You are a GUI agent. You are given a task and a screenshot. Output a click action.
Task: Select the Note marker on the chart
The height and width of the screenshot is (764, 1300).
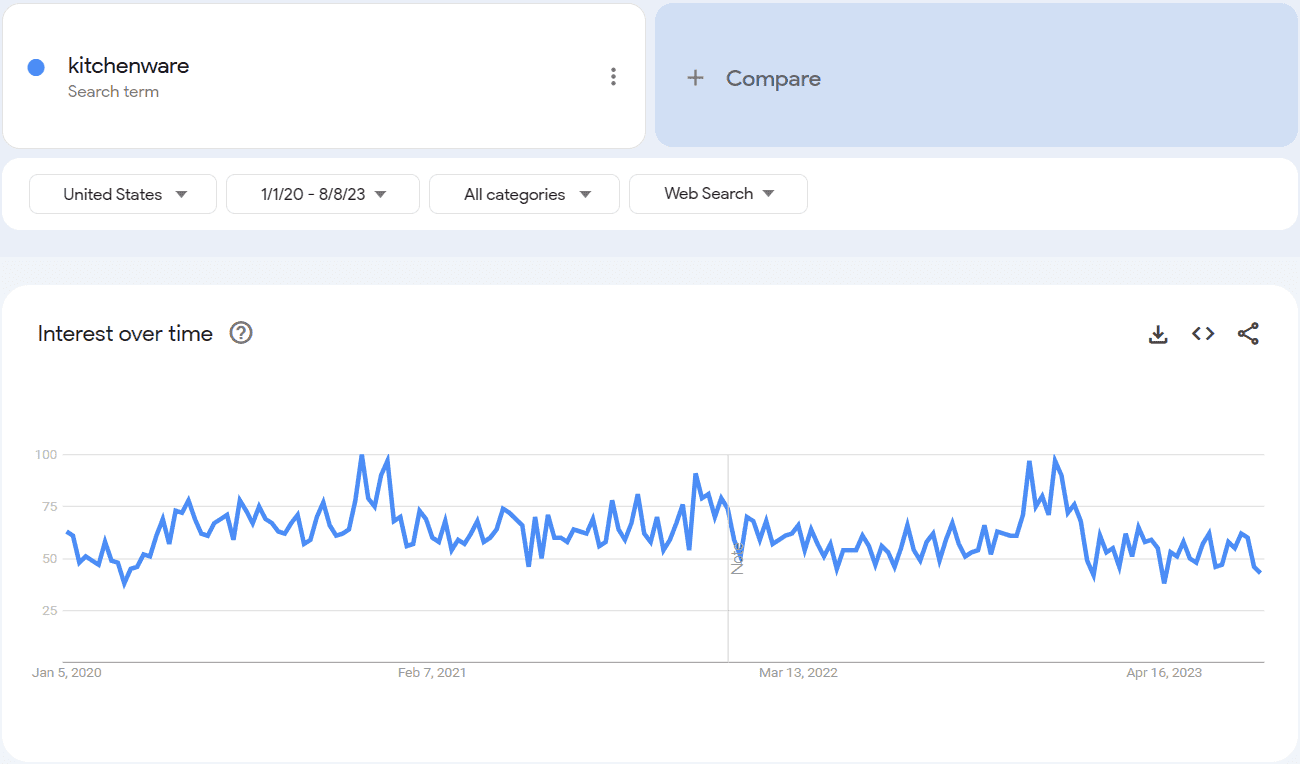(737, 558)
